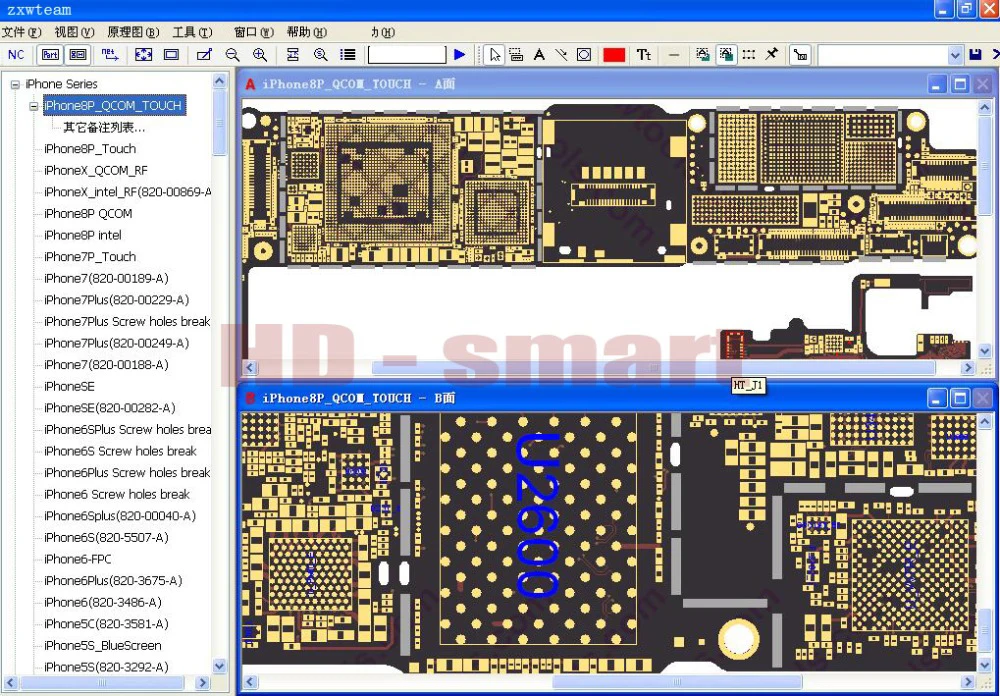The width and height of the screenshot is (1000, 696).
Task: Click the U2600 chip on the B面 board
Action: coord(538,528)
